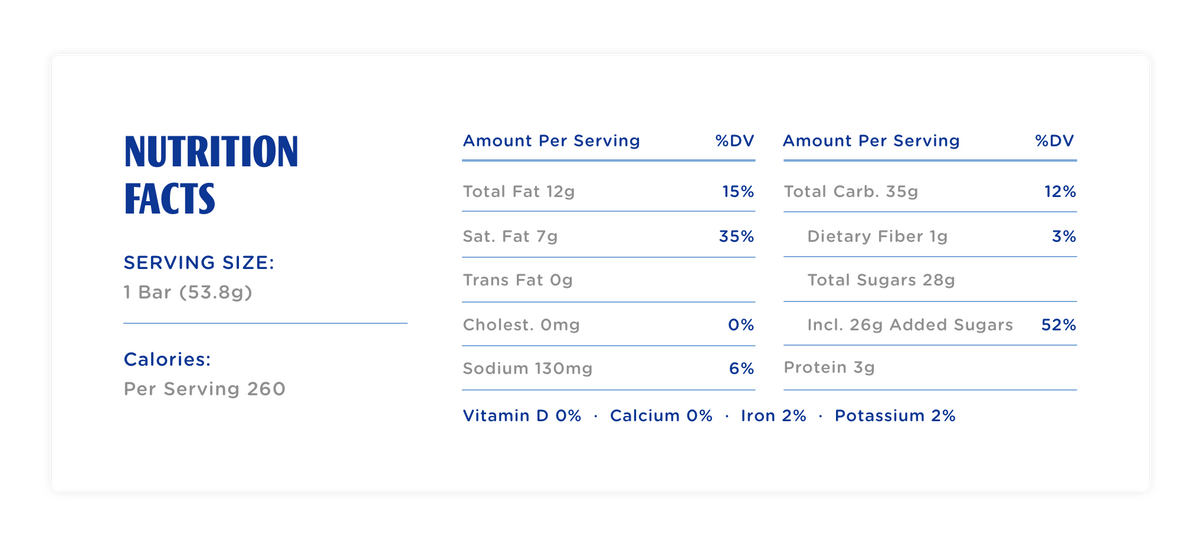Click Incl. 26g Added Sugars row
The width and height of the screenshot is (1200, 551).
pos(930,325)
